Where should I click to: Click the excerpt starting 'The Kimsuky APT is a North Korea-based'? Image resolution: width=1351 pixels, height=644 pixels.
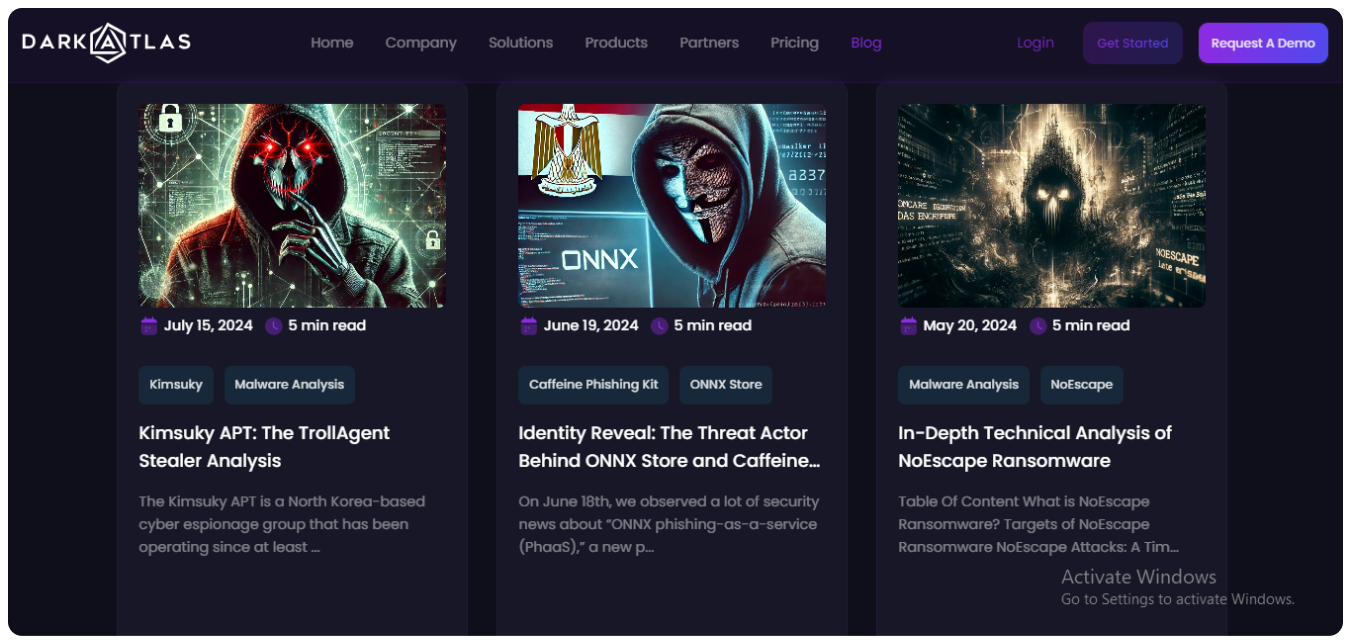pos(282,524)
